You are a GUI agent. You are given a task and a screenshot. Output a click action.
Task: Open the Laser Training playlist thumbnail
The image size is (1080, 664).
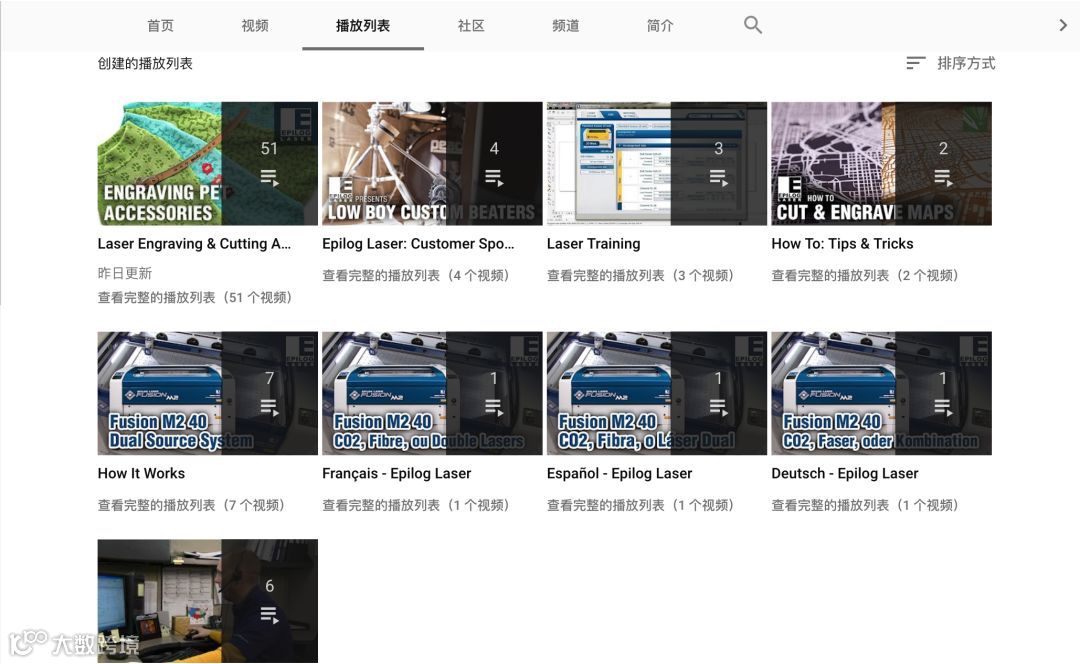(656, 163)
